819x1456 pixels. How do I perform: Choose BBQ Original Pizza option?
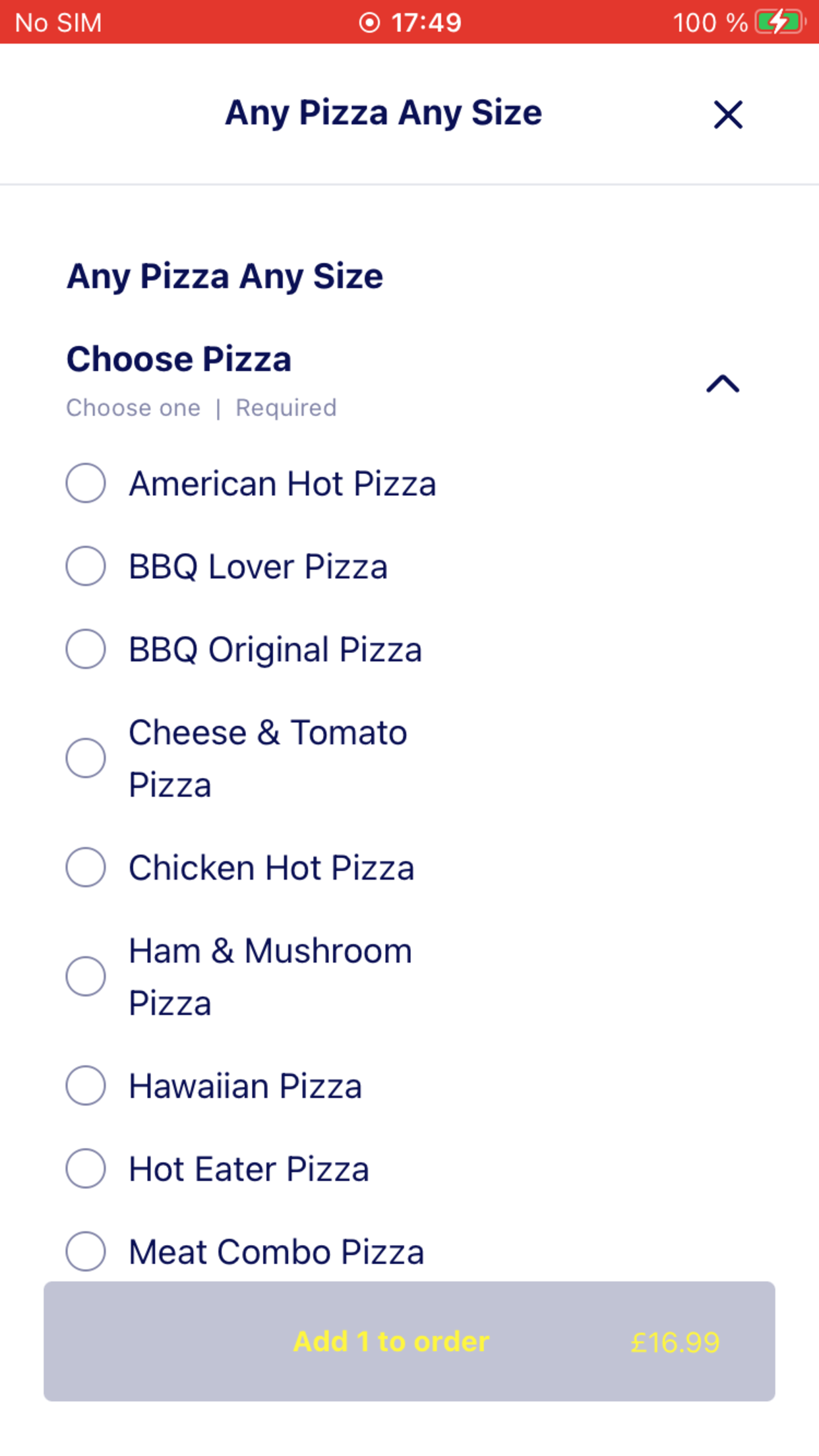click(x=86, y=649)
